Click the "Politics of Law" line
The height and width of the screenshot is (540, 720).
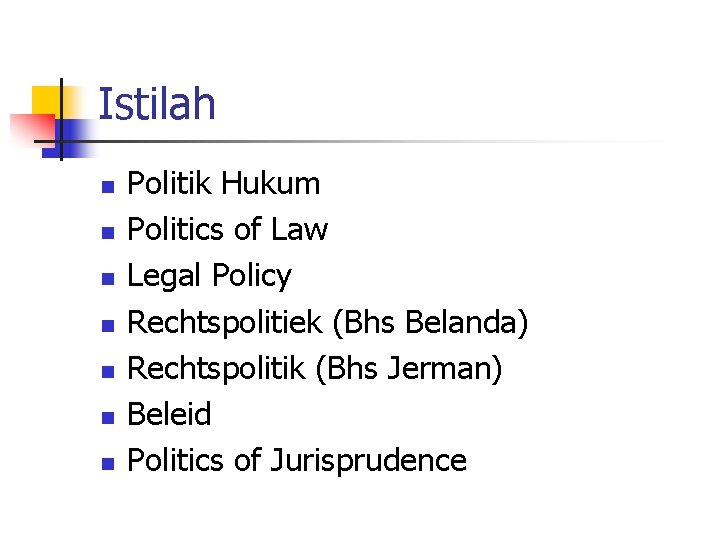(x=228, y=229)
